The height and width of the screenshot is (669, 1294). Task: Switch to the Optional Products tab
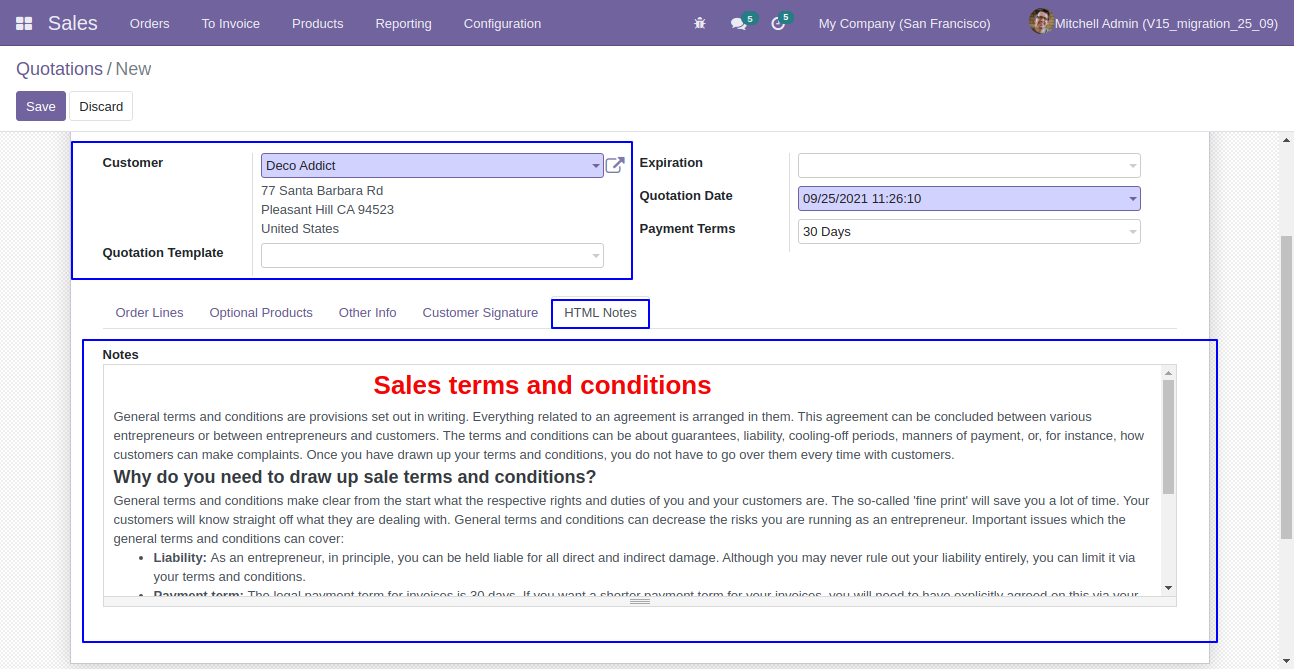pyautogui.click(x=261, y=313)
